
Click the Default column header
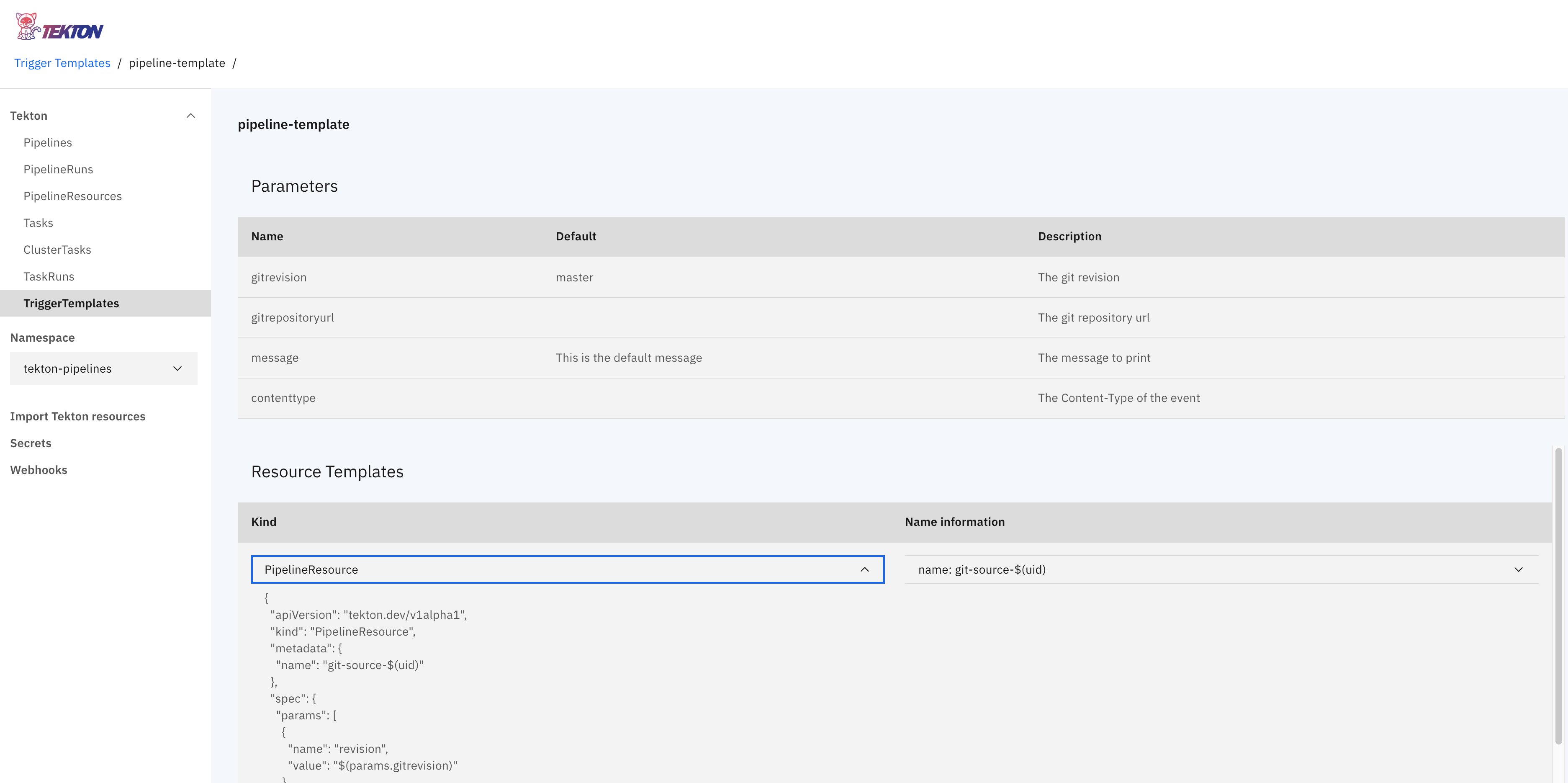tap(576, 236)
